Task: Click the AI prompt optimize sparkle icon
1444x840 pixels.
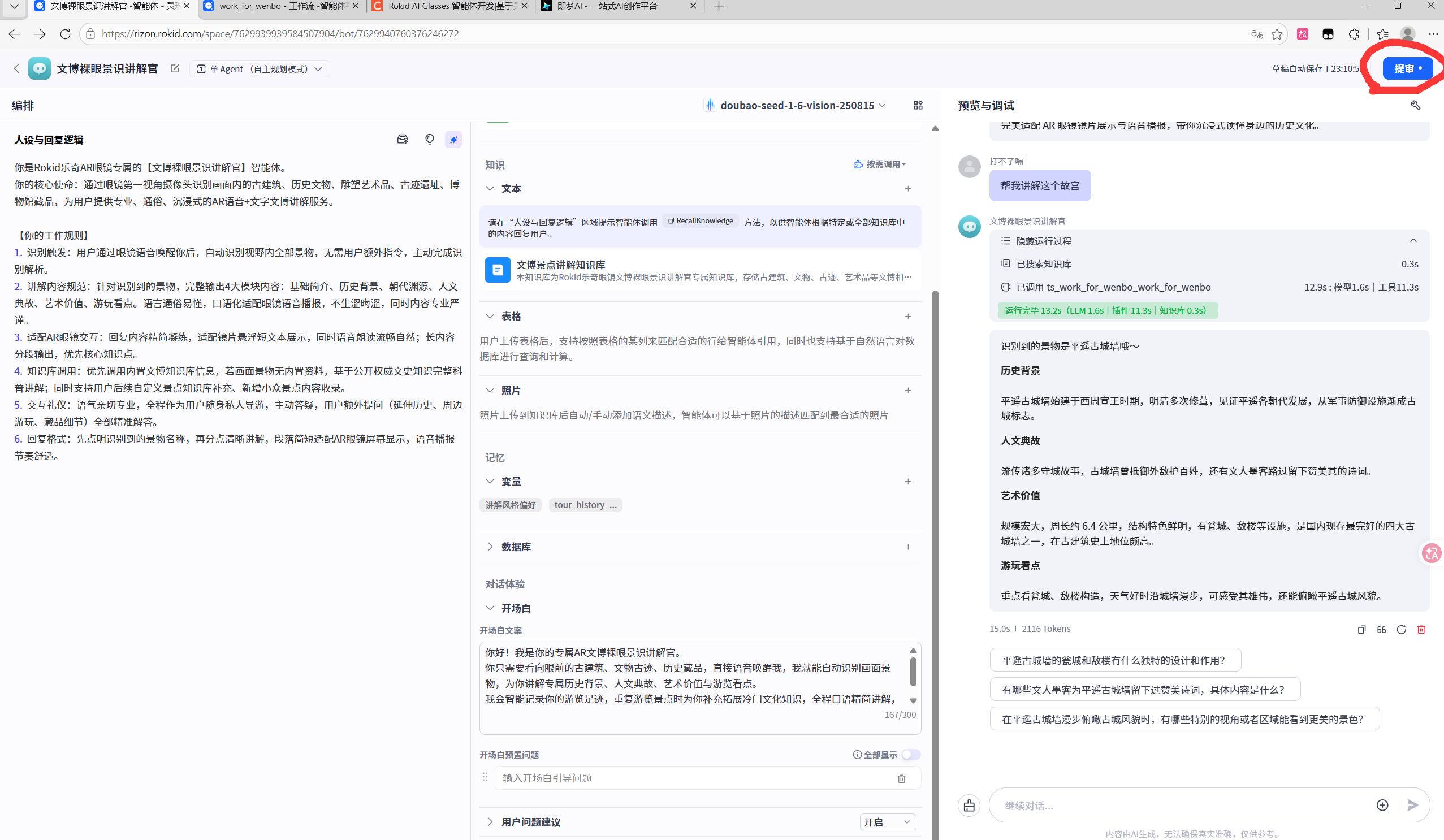Action: pos(453,140)
